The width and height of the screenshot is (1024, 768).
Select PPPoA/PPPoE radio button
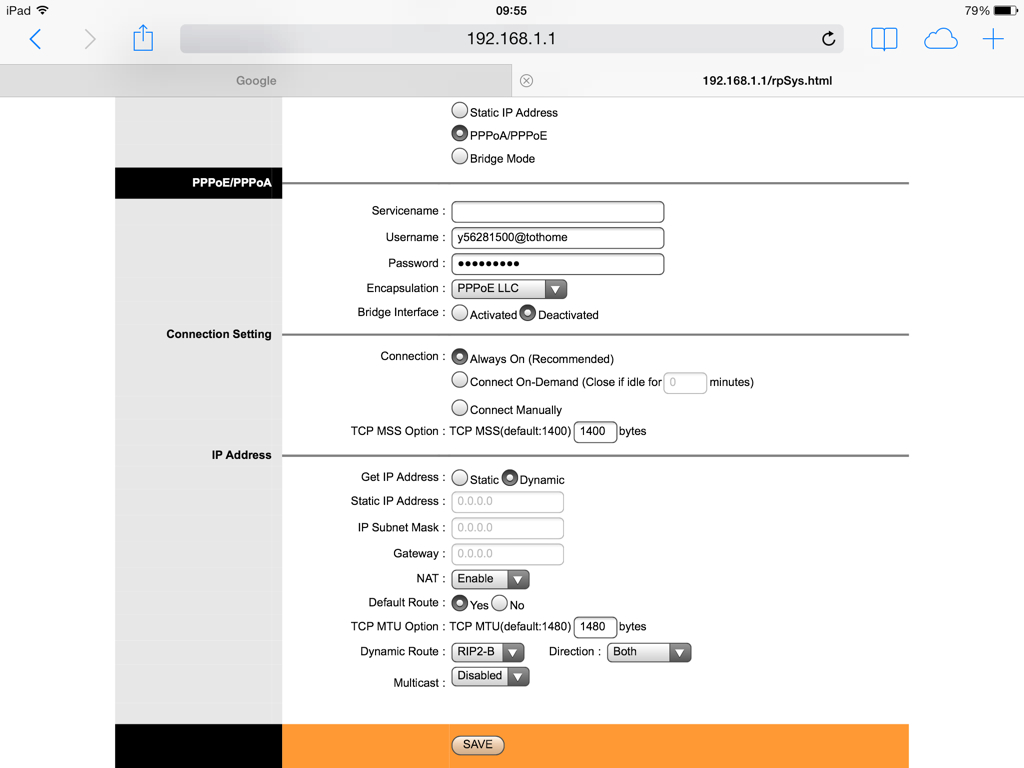coord(460,133)
